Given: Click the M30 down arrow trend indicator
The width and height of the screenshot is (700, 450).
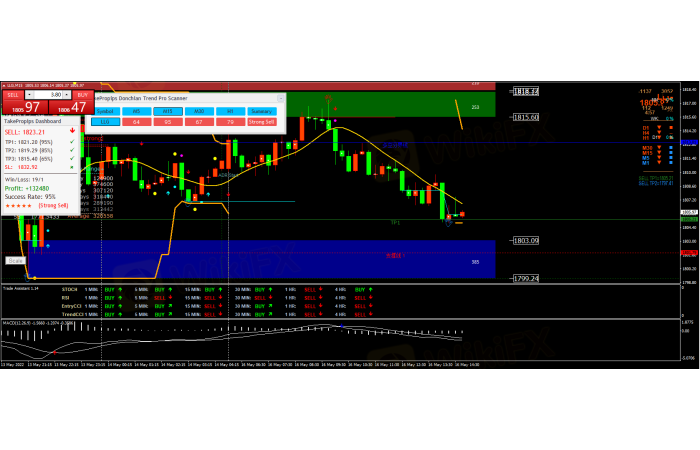Looking at the screenshot, I should [x=657, y=147].
